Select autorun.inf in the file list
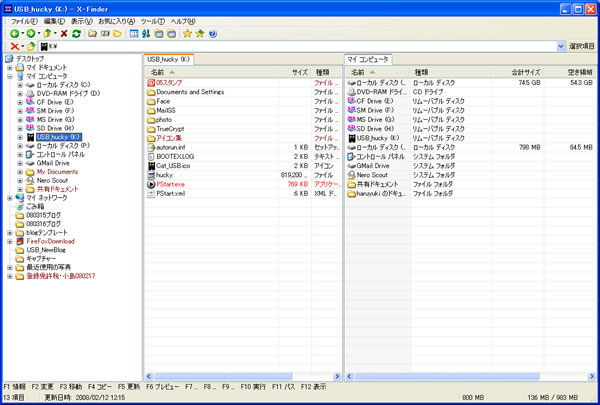The height and width of the screenshot is (405, 600). click(171, 147)
